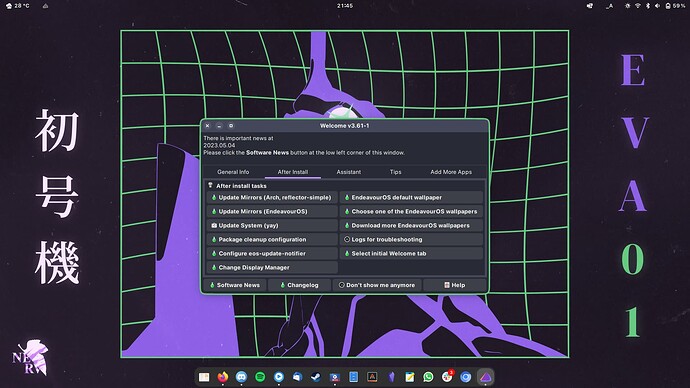
Task: Click the Bluetooth icon in top bar
Action: 648,6
